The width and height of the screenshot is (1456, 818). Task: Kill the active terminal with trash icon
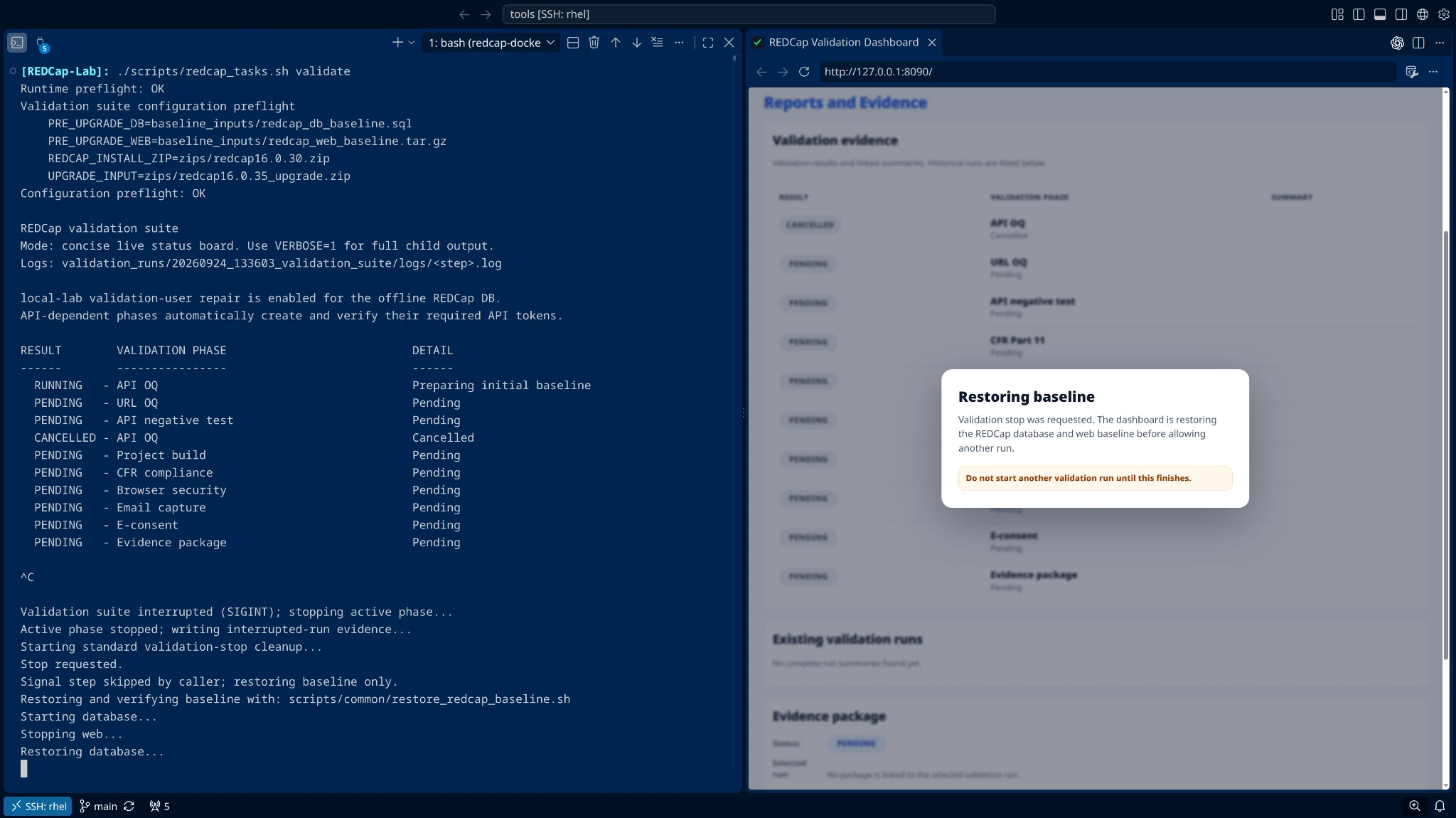(x=594, y=43)
